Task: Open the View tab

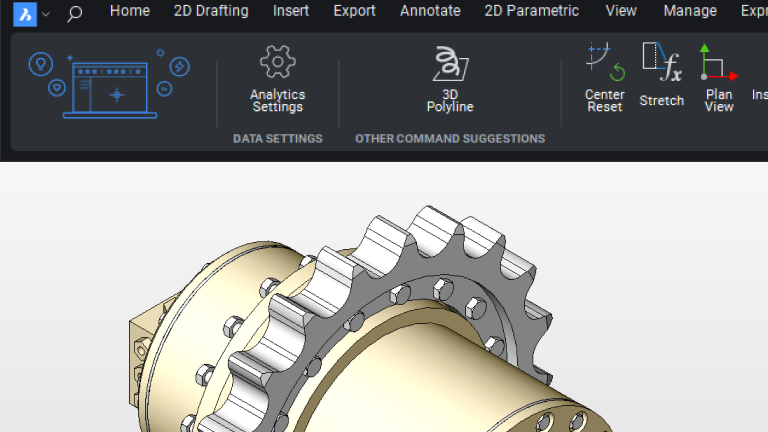Action: (621, 11)
